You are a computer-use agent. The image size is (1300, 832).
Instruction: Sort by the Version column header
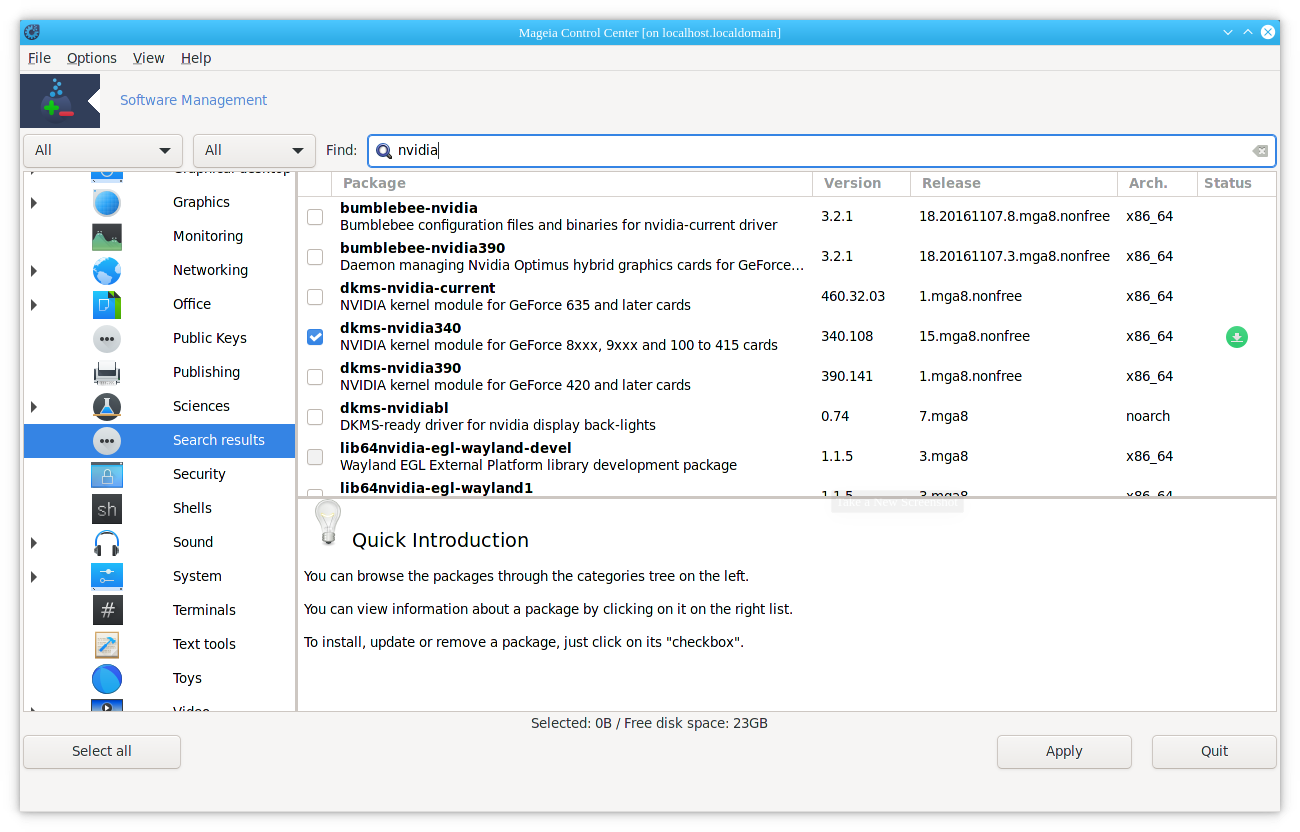click(x=861, y=183)
